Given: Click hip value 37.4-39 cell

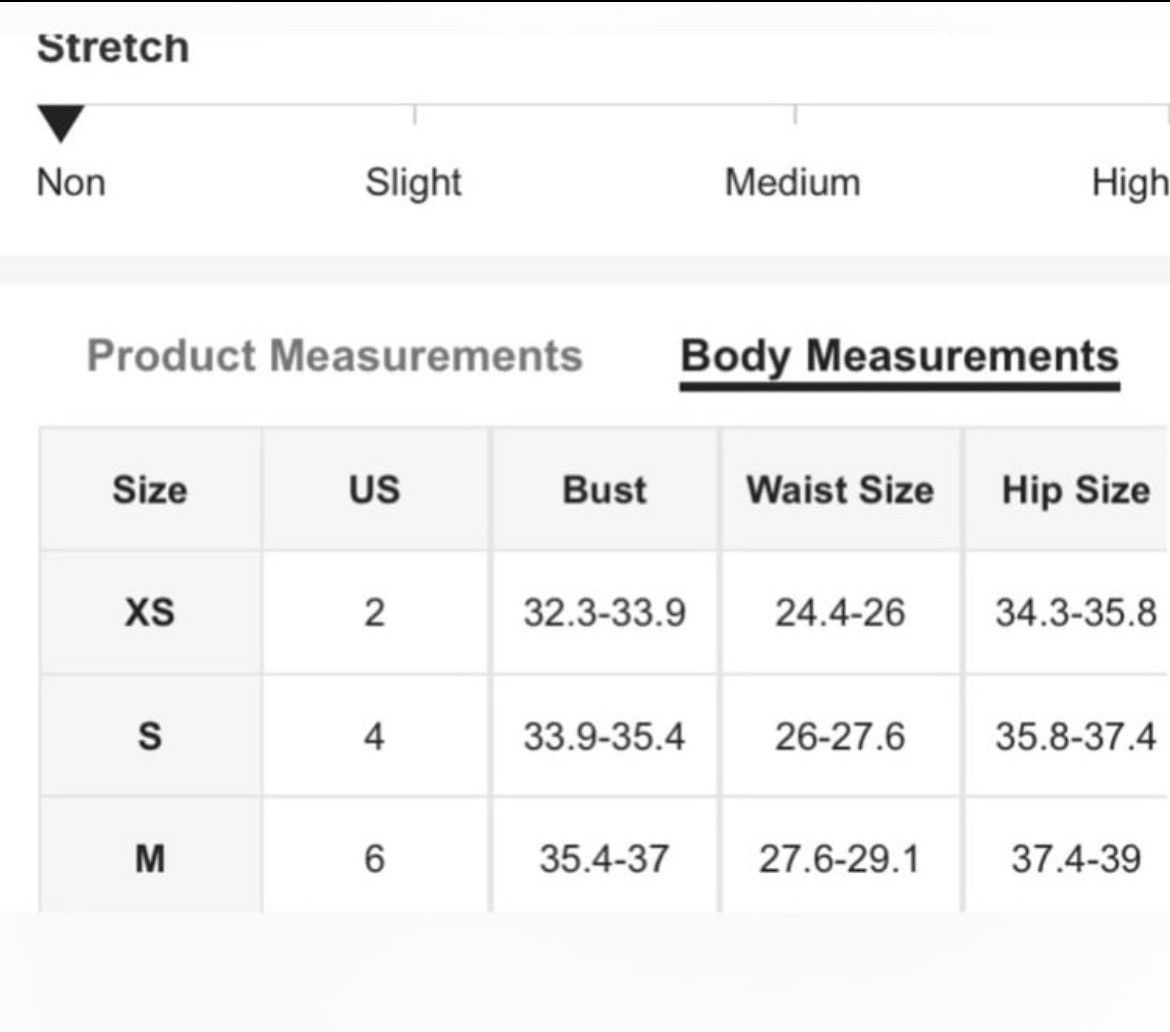Looking at the screenshot, I should point(1075,858).
